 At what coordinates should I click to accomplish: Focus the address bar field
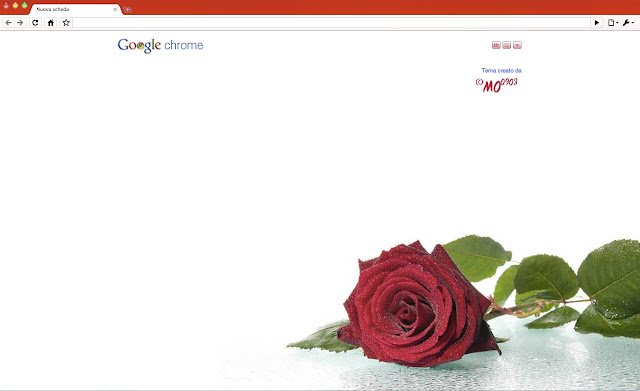[332, 23]
